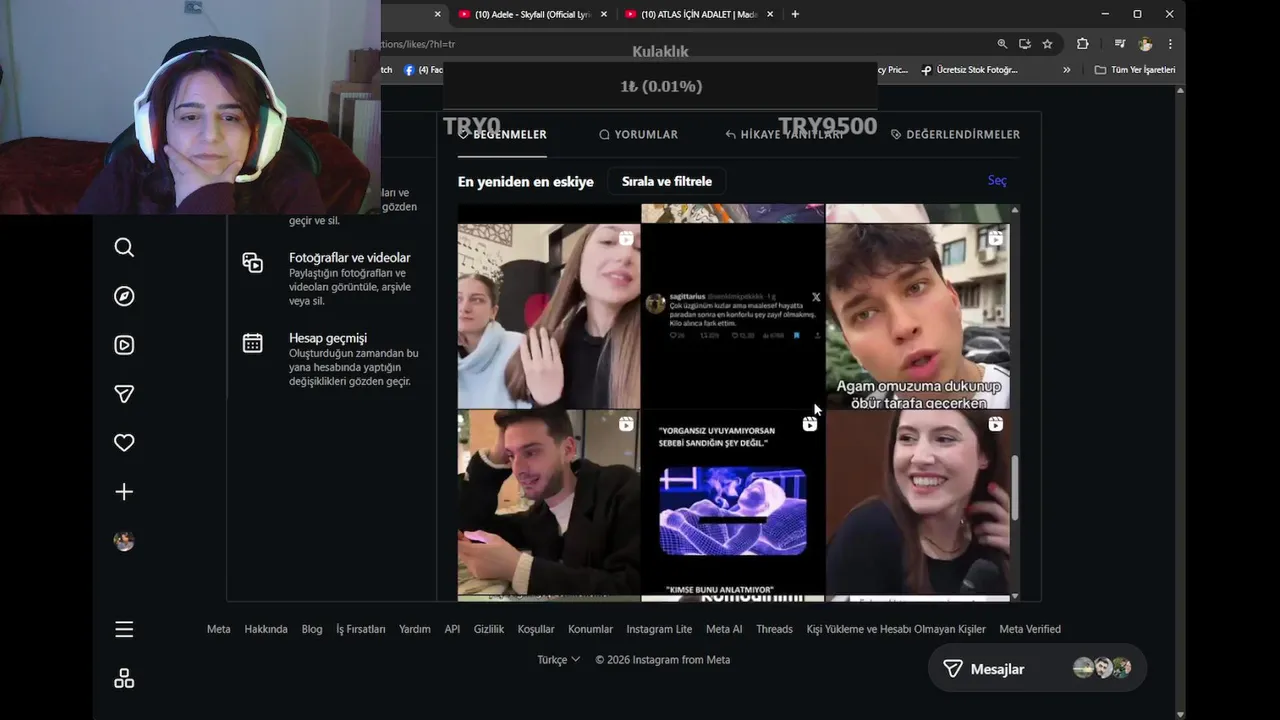
Task: Open Meta footer link
Action: 218,629
